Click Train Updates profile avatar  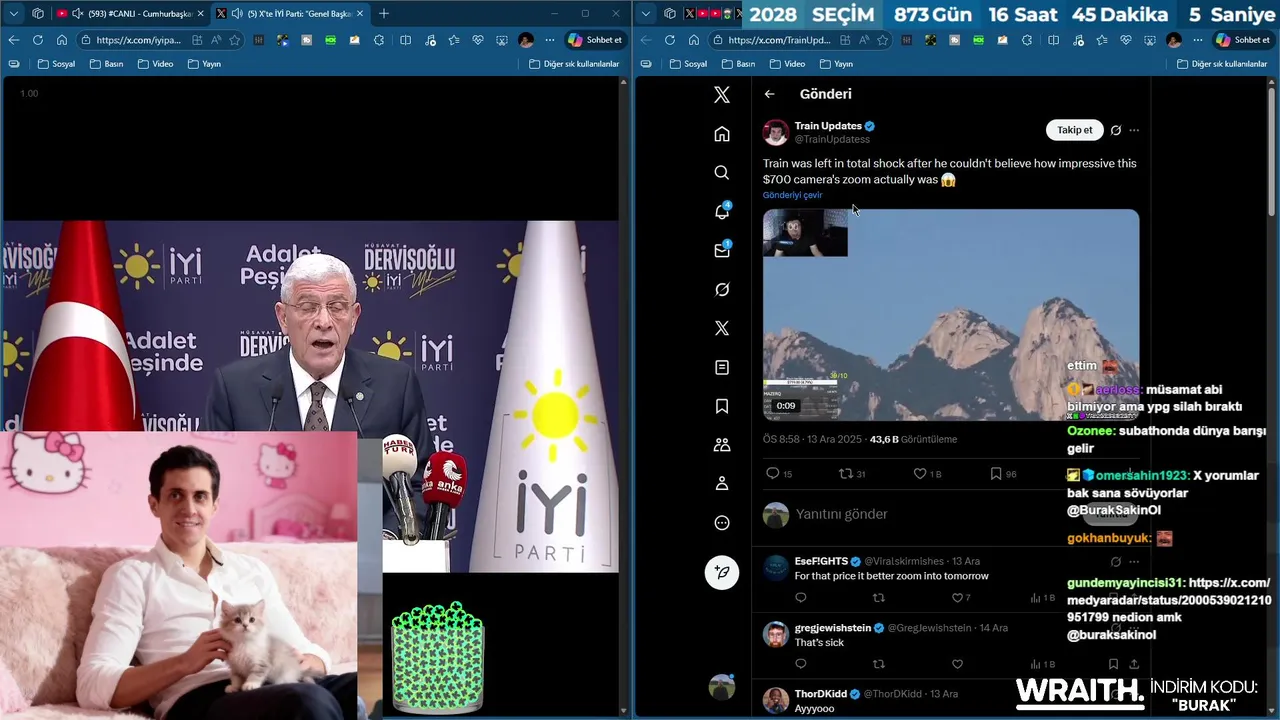(776, 132)
